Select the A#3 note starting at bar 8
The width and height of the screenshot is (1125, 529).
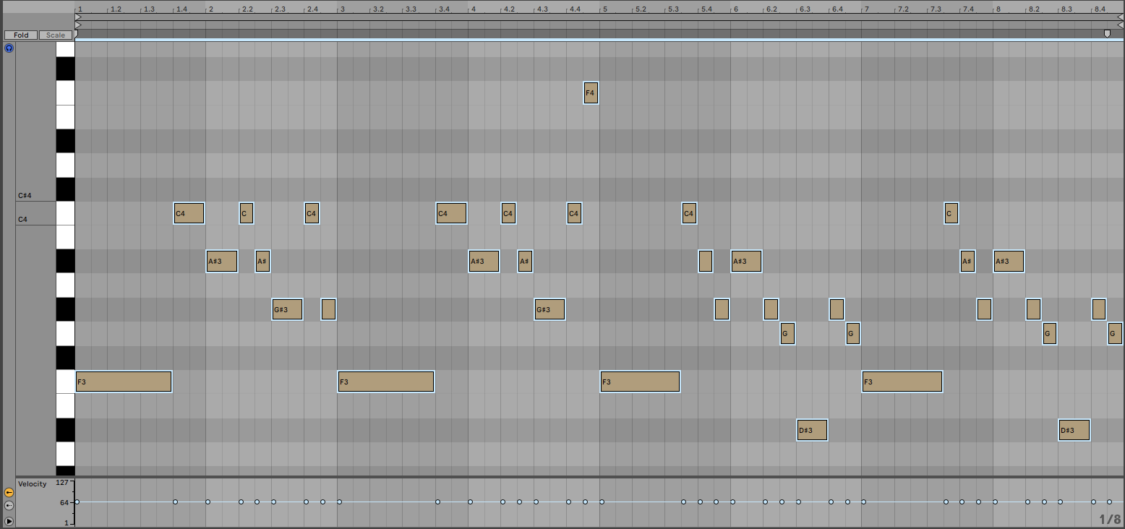pyautogui.click(x=1008, y=261)
